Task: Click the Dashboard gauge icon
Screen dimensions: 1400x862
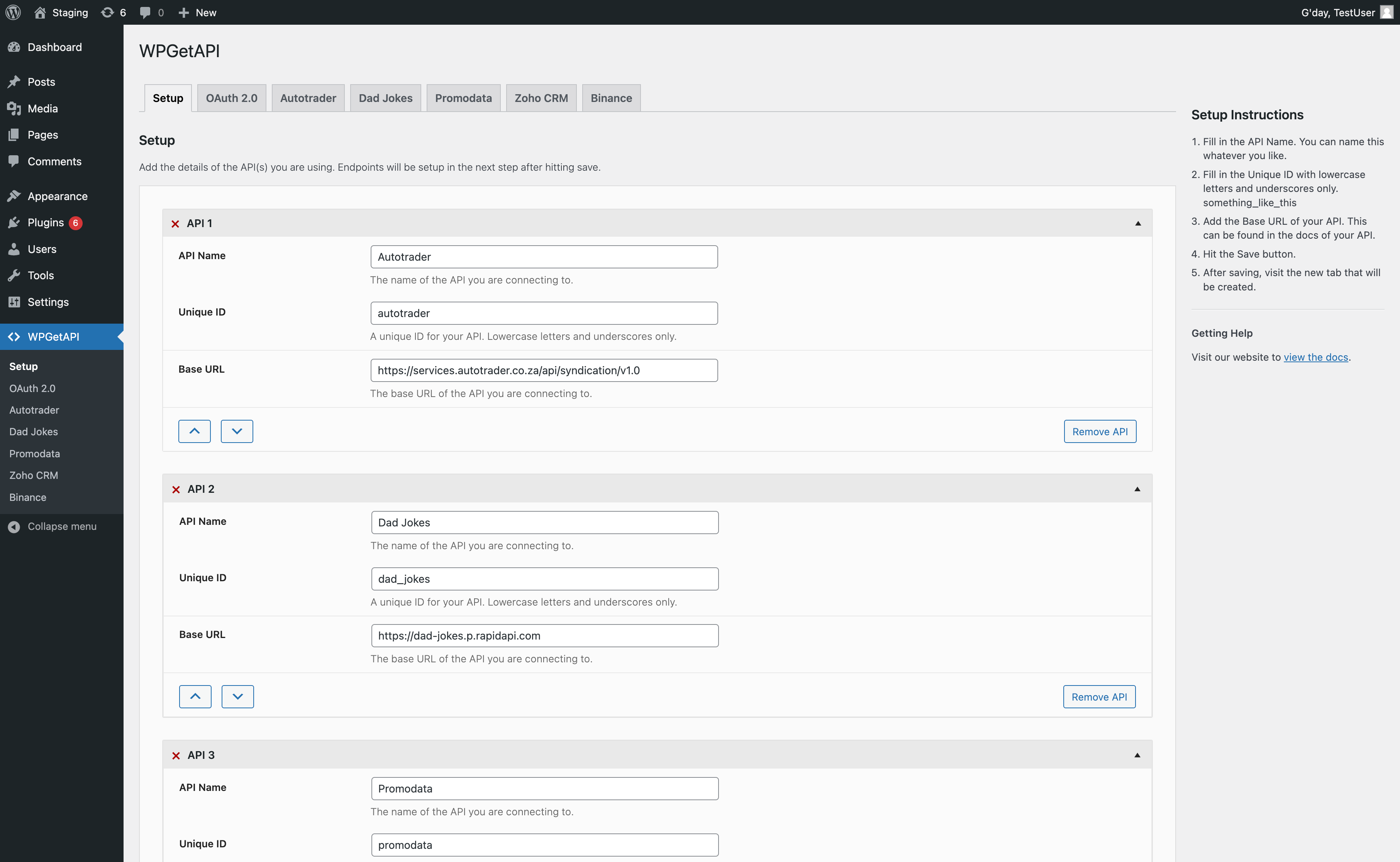Action: pyautogui.click(x=14, y=47)
